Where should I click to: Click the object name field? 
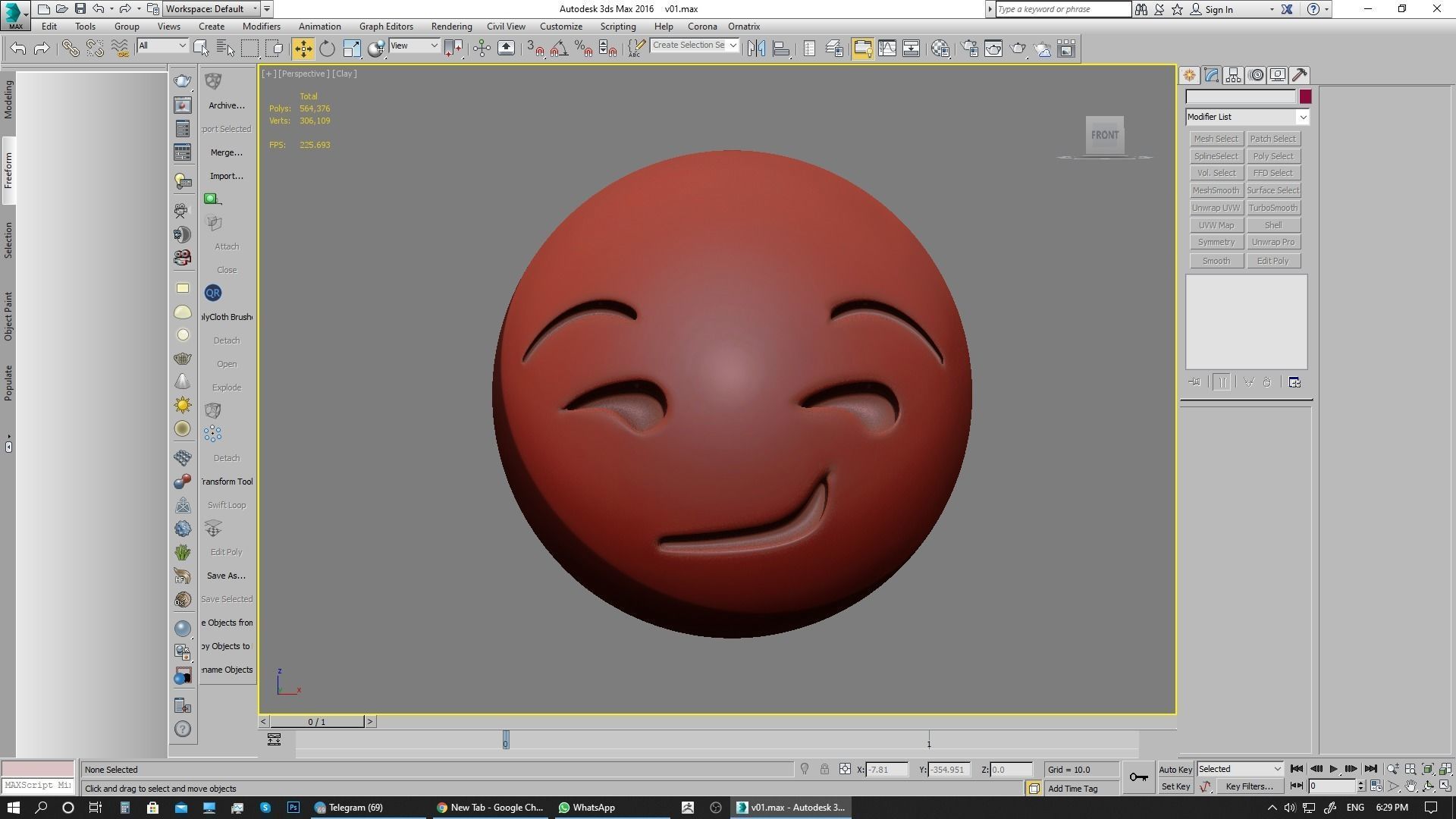point(1241,97)
